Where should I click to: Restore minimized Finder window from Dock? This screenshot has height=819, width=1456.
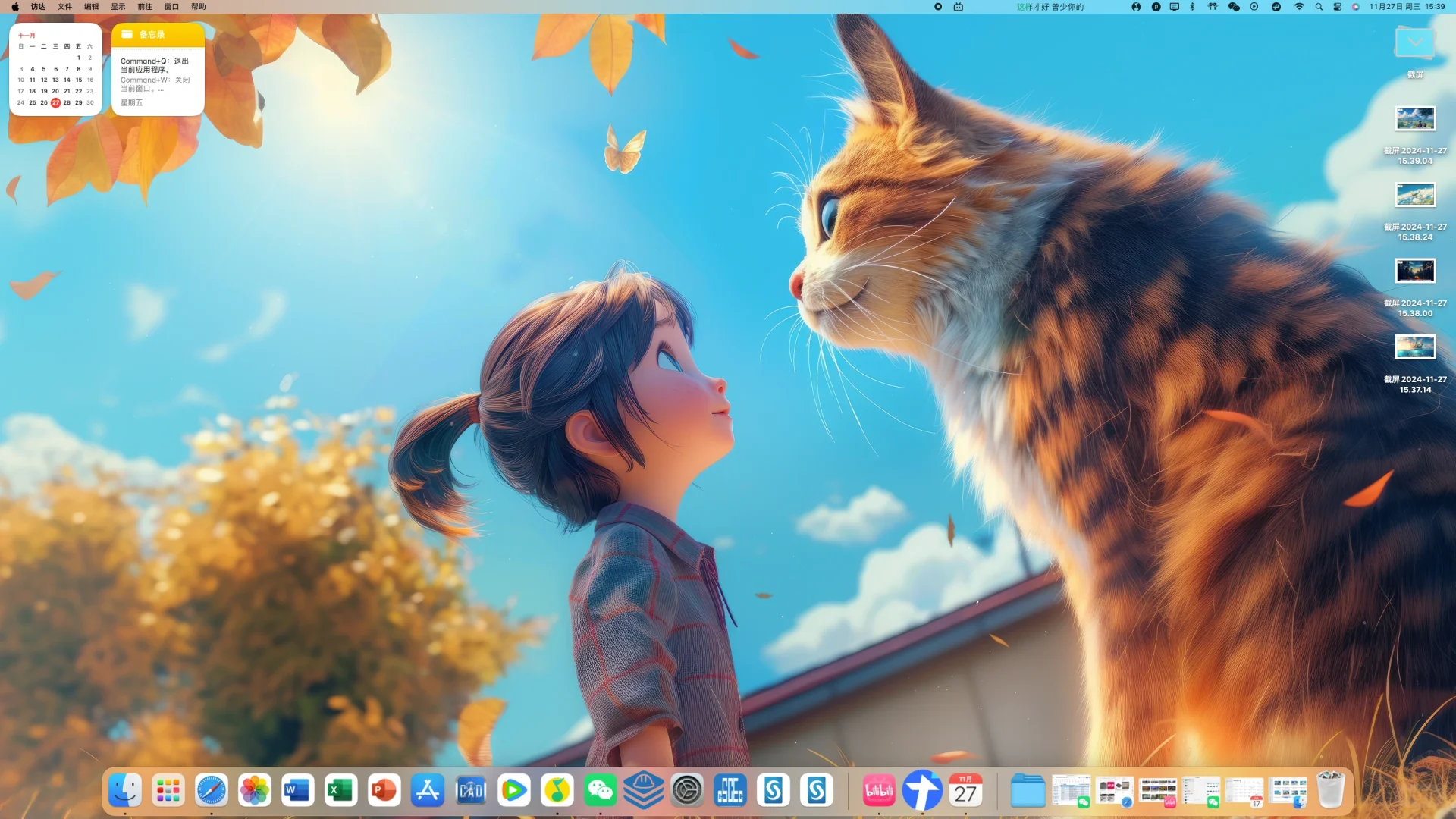(1288, 791)
